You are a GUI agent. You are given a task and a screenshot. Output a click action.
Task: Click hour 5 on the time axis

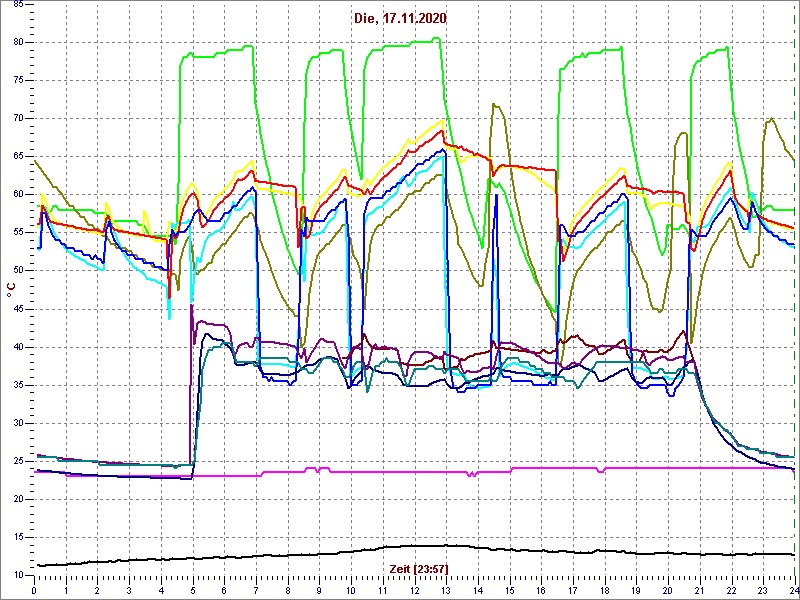(x=192, y=590)
